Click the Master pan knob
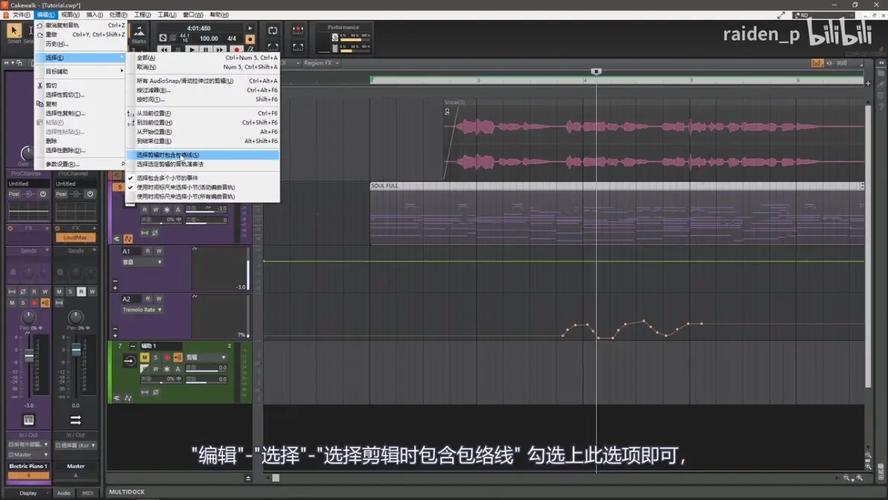The width and height of the screenshot is (888, 500). click(75, 317)
